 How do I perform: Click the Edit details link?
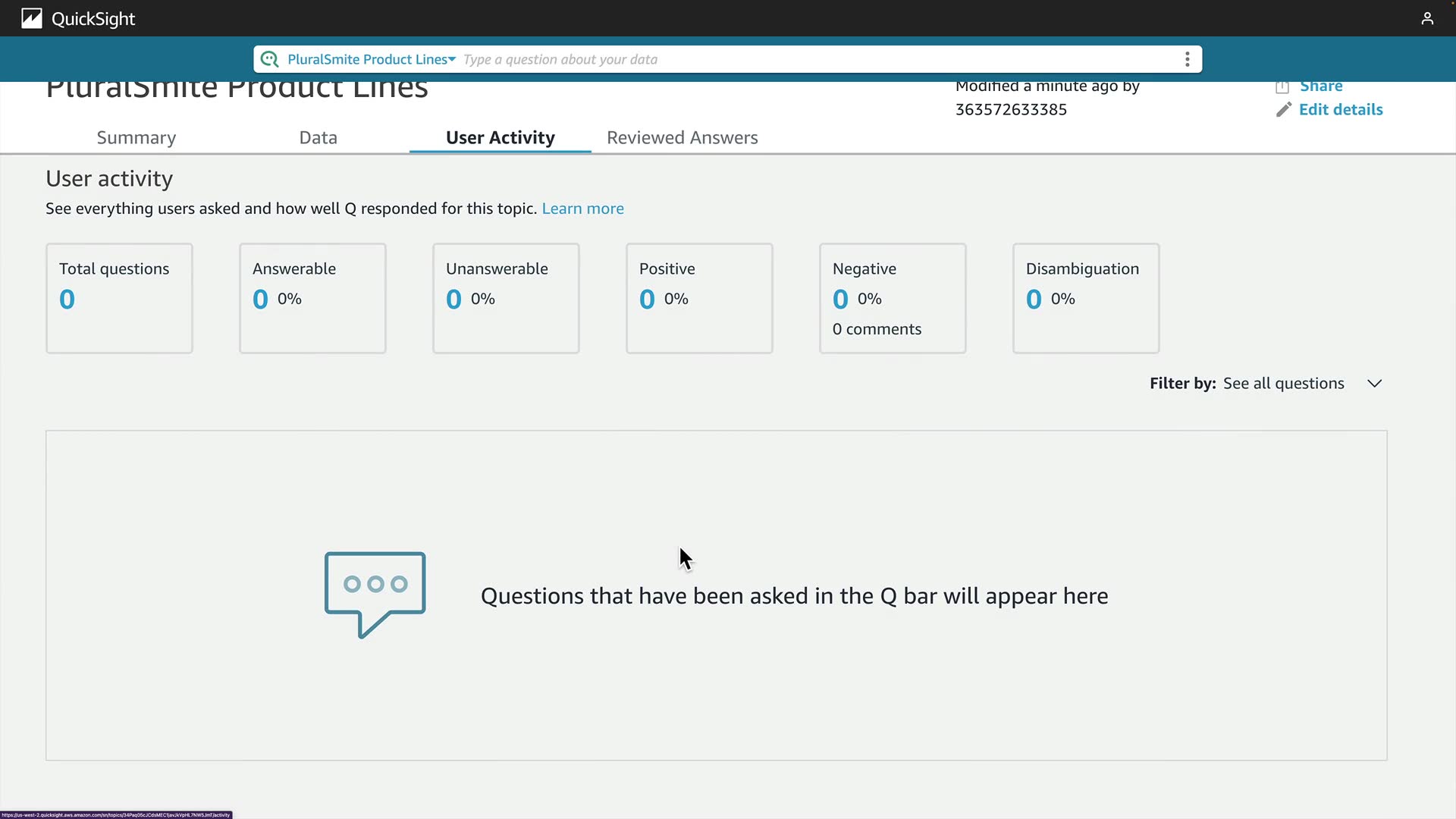1340,110
